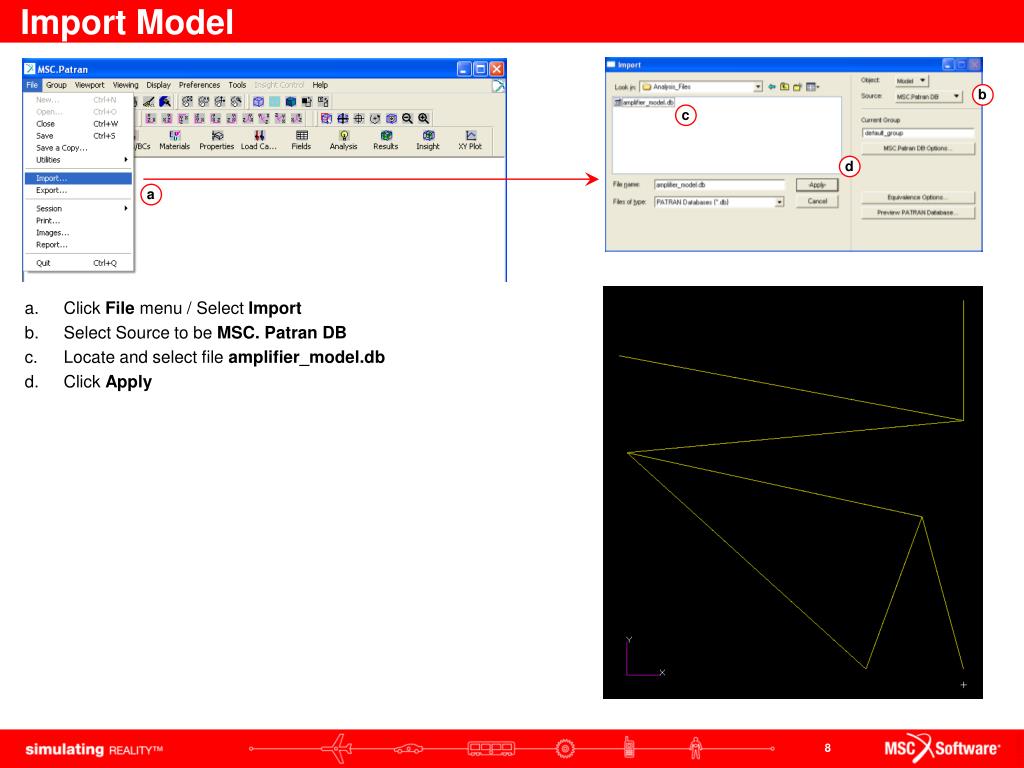Select Print… in the File menu

(x=78, y=221)
